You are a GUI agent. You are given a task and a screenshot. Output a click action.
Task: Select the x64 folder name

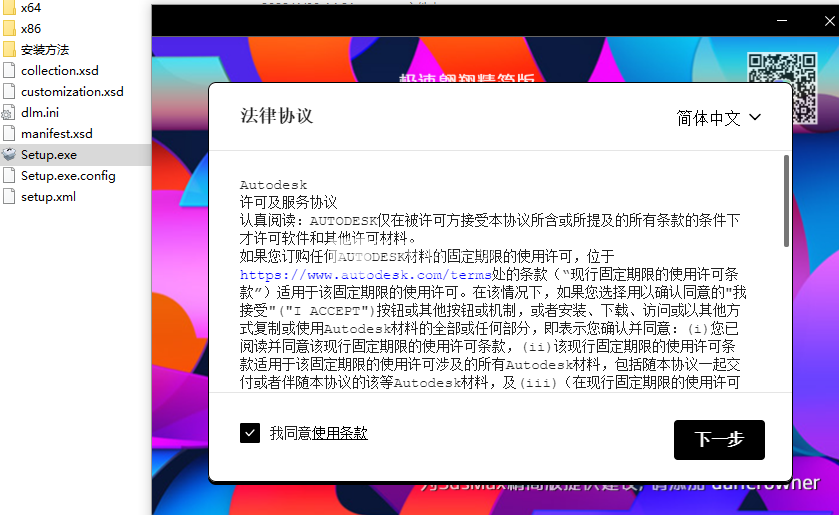click(30, 7)
